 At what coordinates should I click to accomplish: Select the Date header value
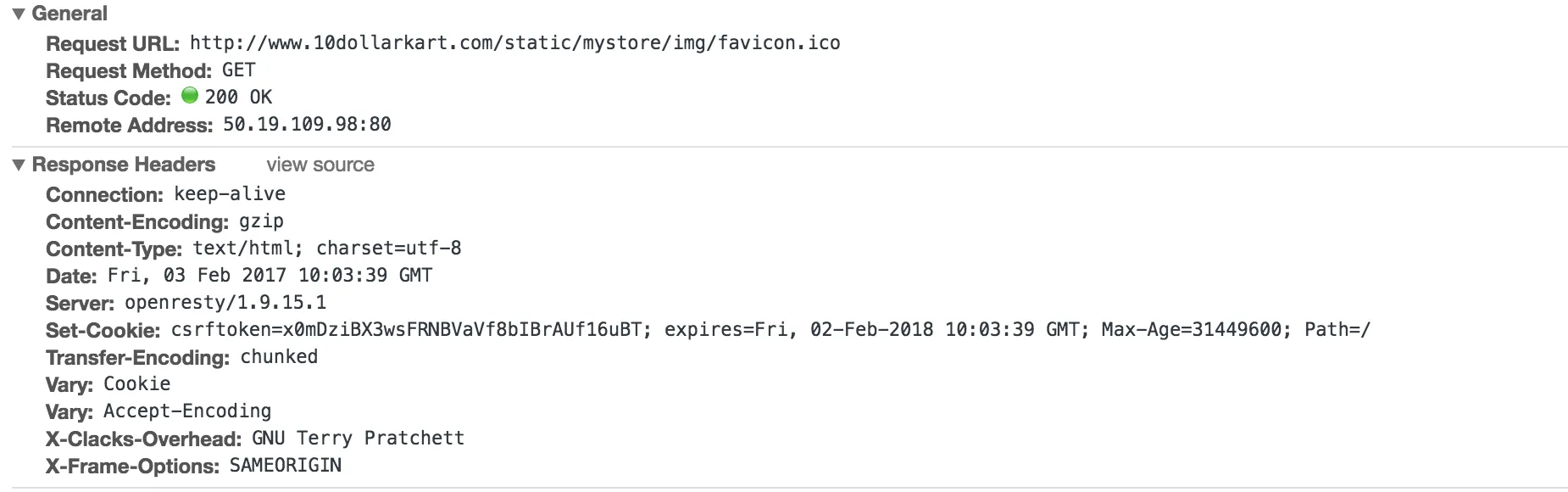(x=270, y=276)
